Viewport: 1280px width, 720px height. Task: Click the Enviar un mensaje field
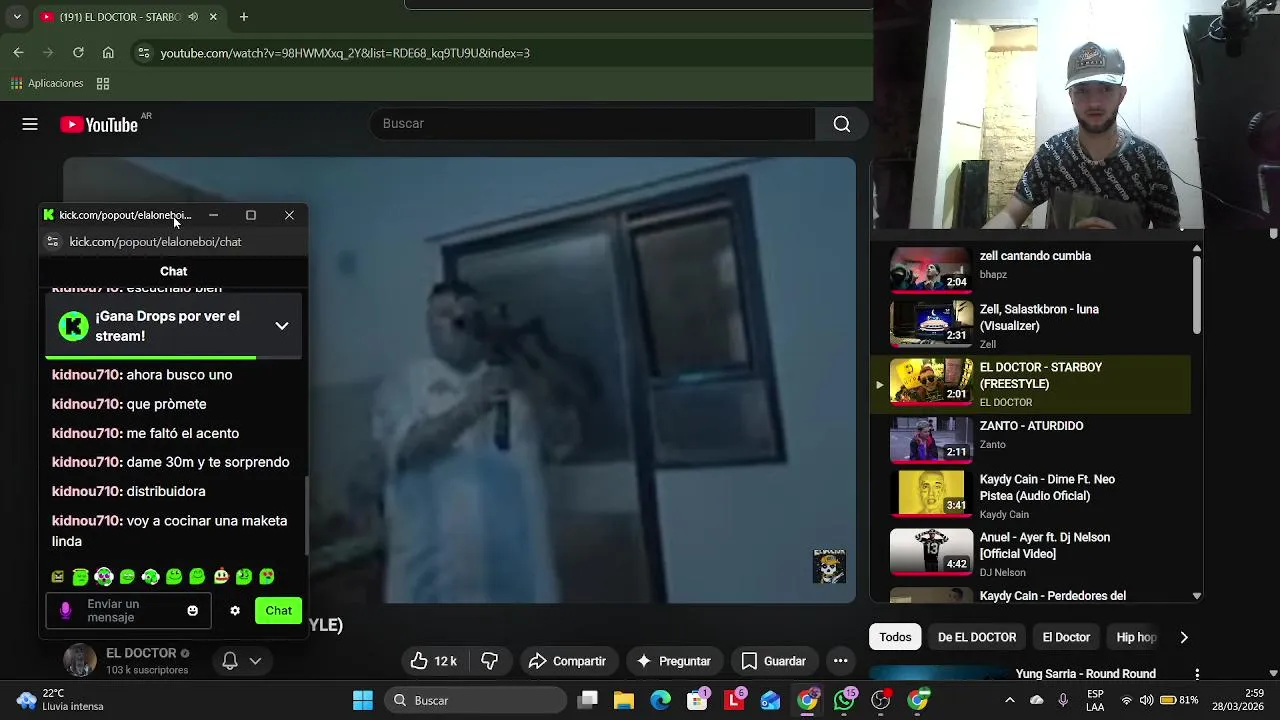pos(128,611)
